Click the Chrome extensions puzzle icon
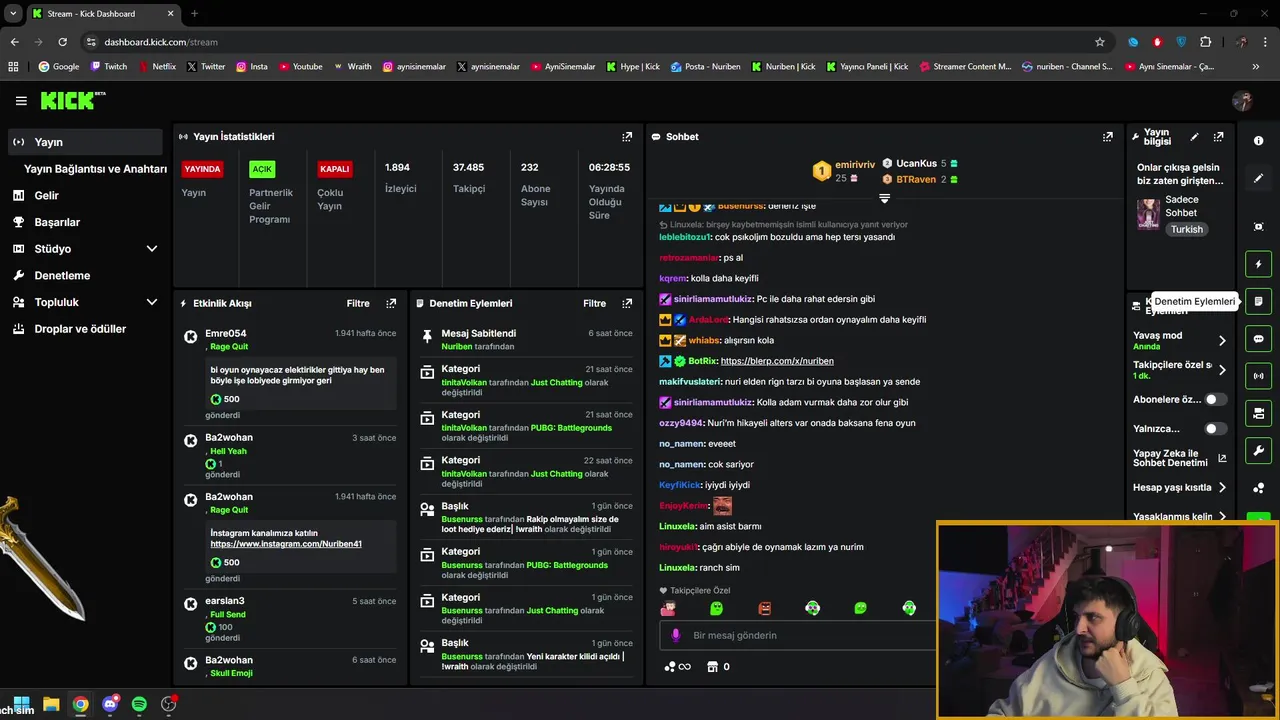1280x720 pixels. pos(1205,42)
